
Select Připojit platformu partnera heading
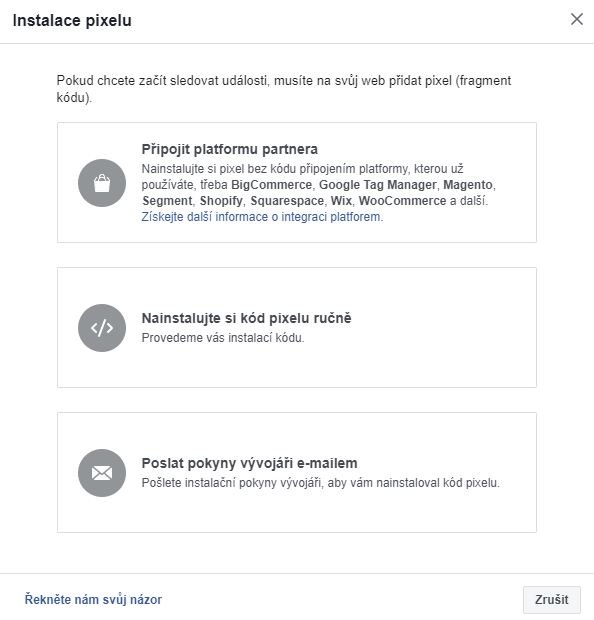229,149
